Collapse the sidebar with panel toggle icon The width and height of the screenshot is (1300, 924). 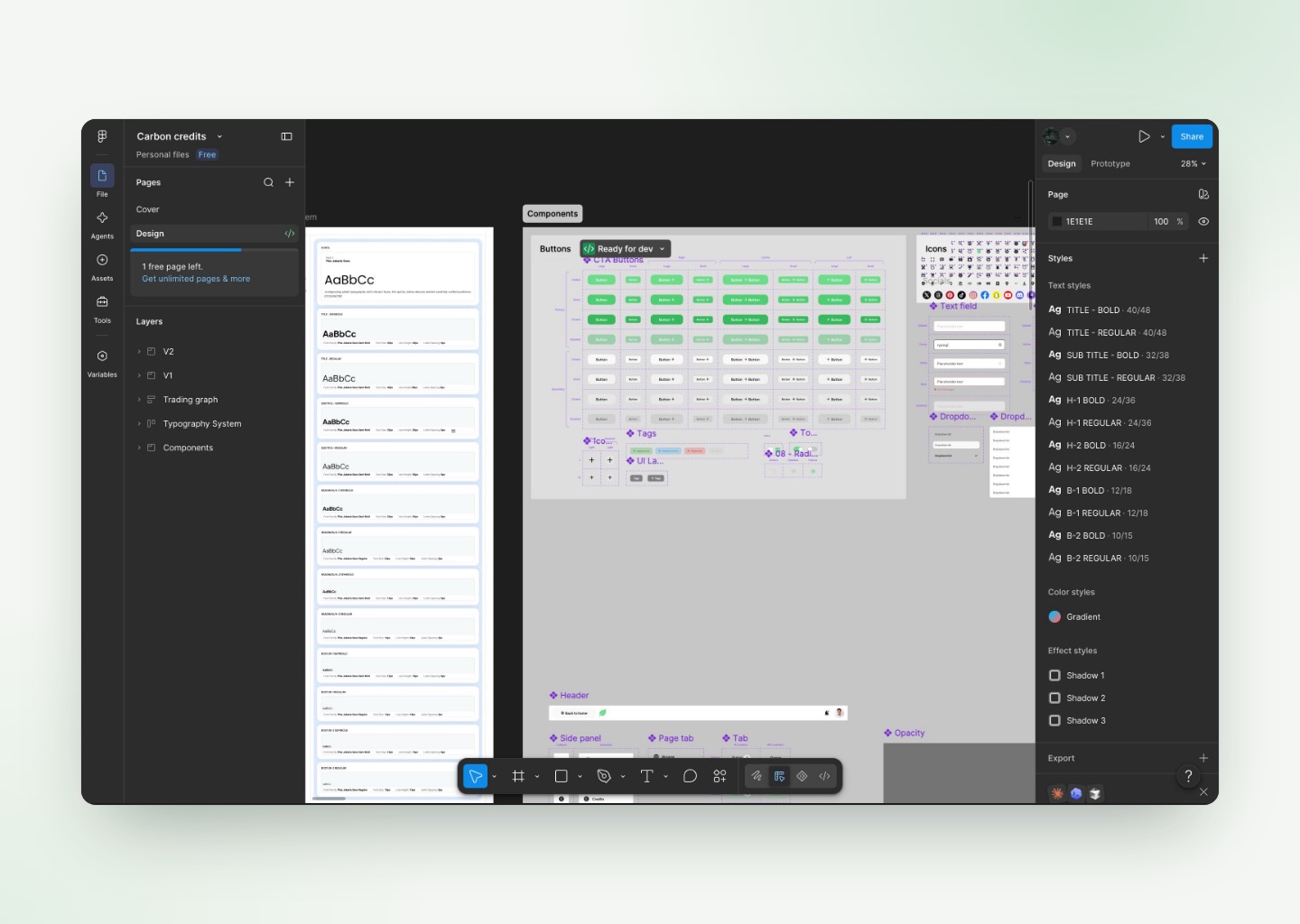[x=287, y=136]
